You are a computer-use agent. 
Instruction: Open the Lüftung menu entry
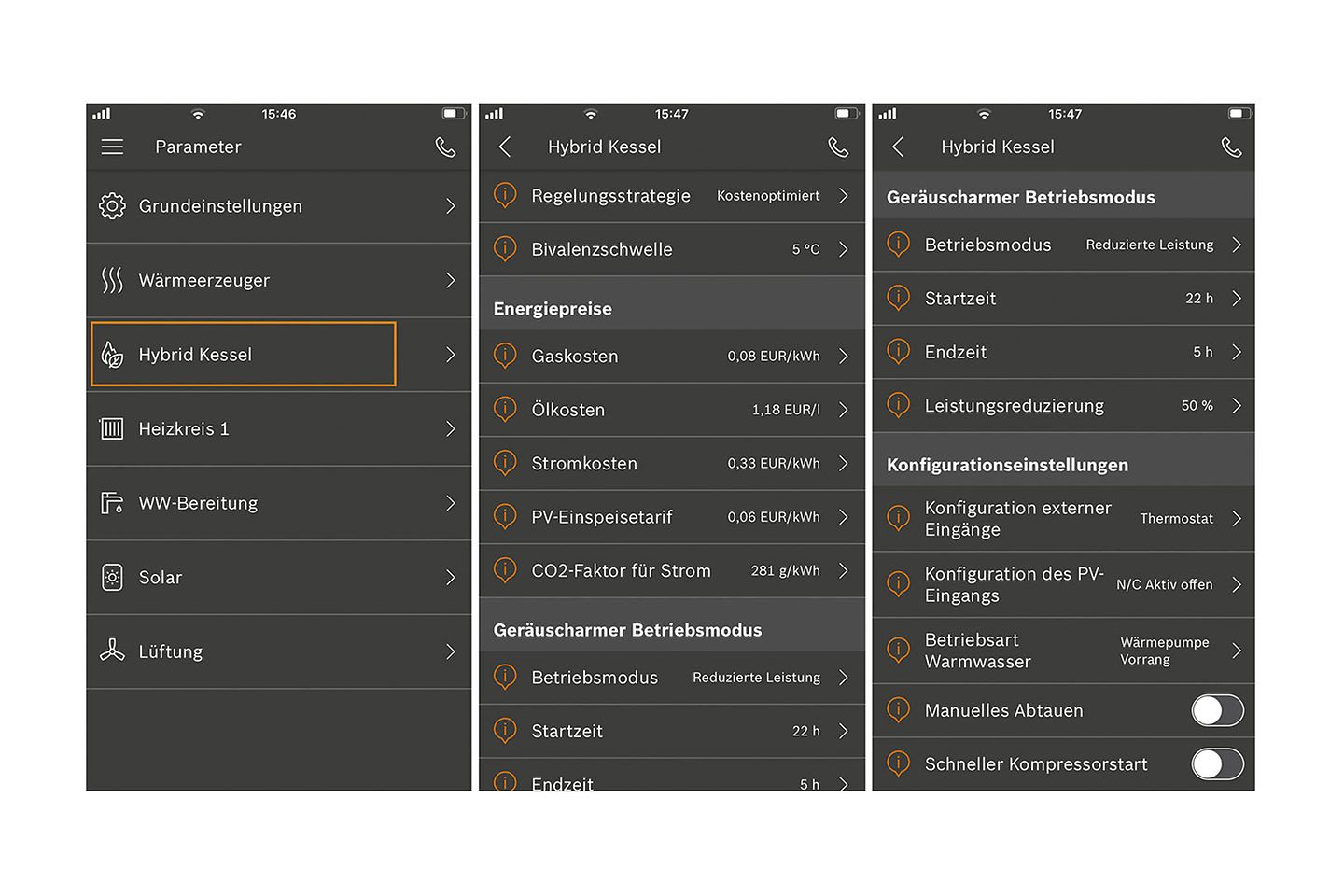pos(278,651)
